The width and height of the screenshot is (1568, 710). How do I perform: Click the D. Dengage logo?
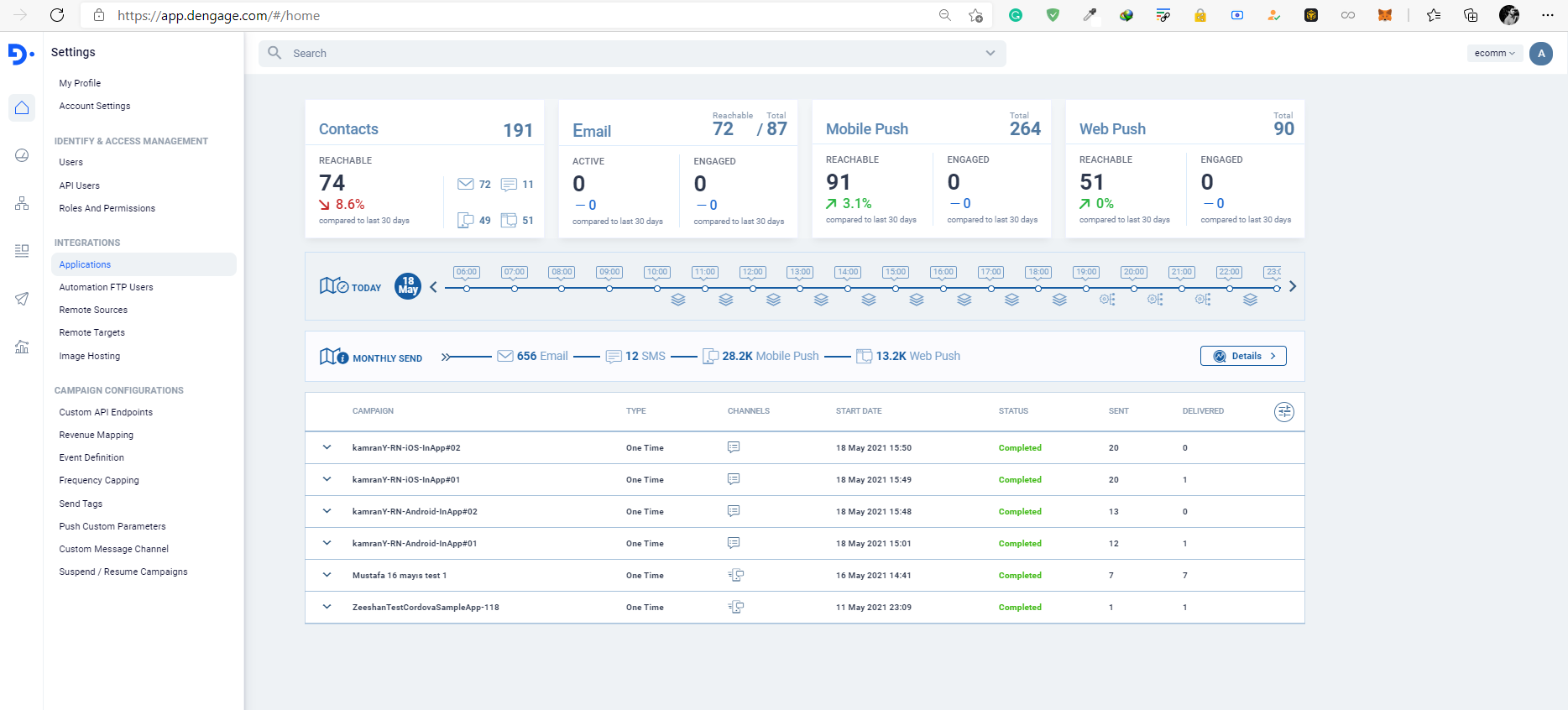20,54
